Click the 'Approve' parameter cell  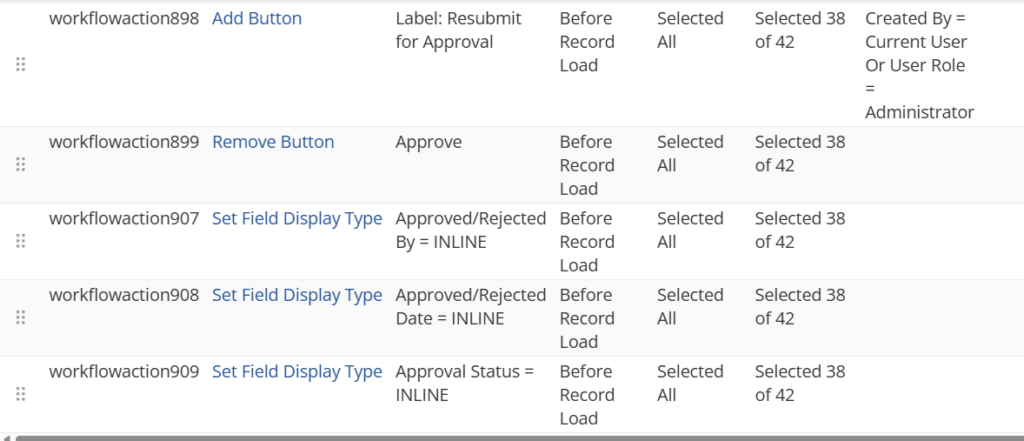(428, 142)
